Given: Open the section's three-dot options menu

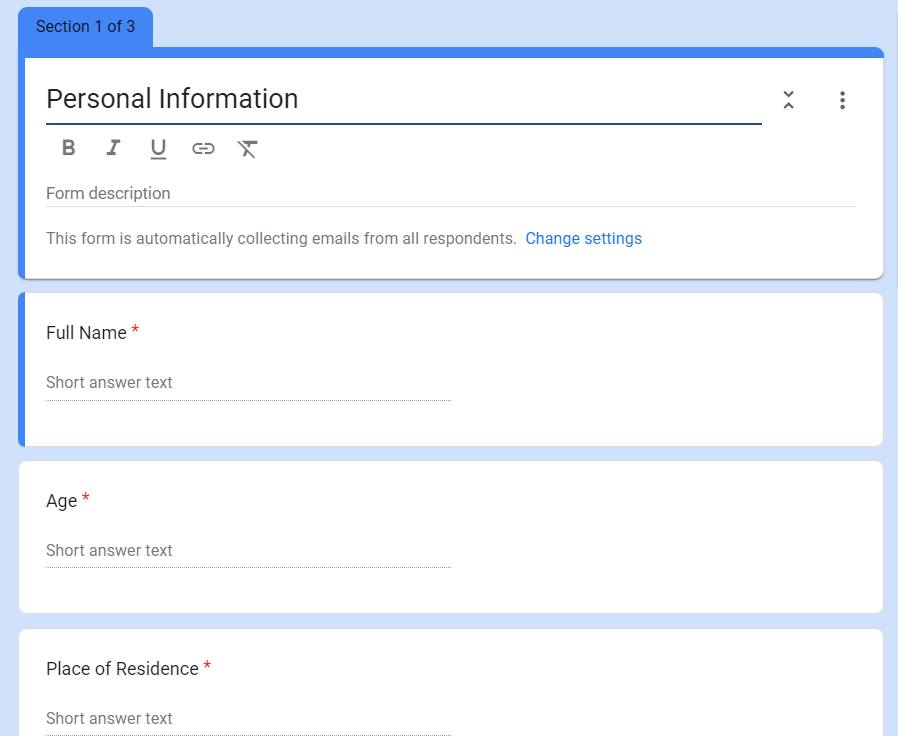Looking at the screenshot, I should point(842,100).
